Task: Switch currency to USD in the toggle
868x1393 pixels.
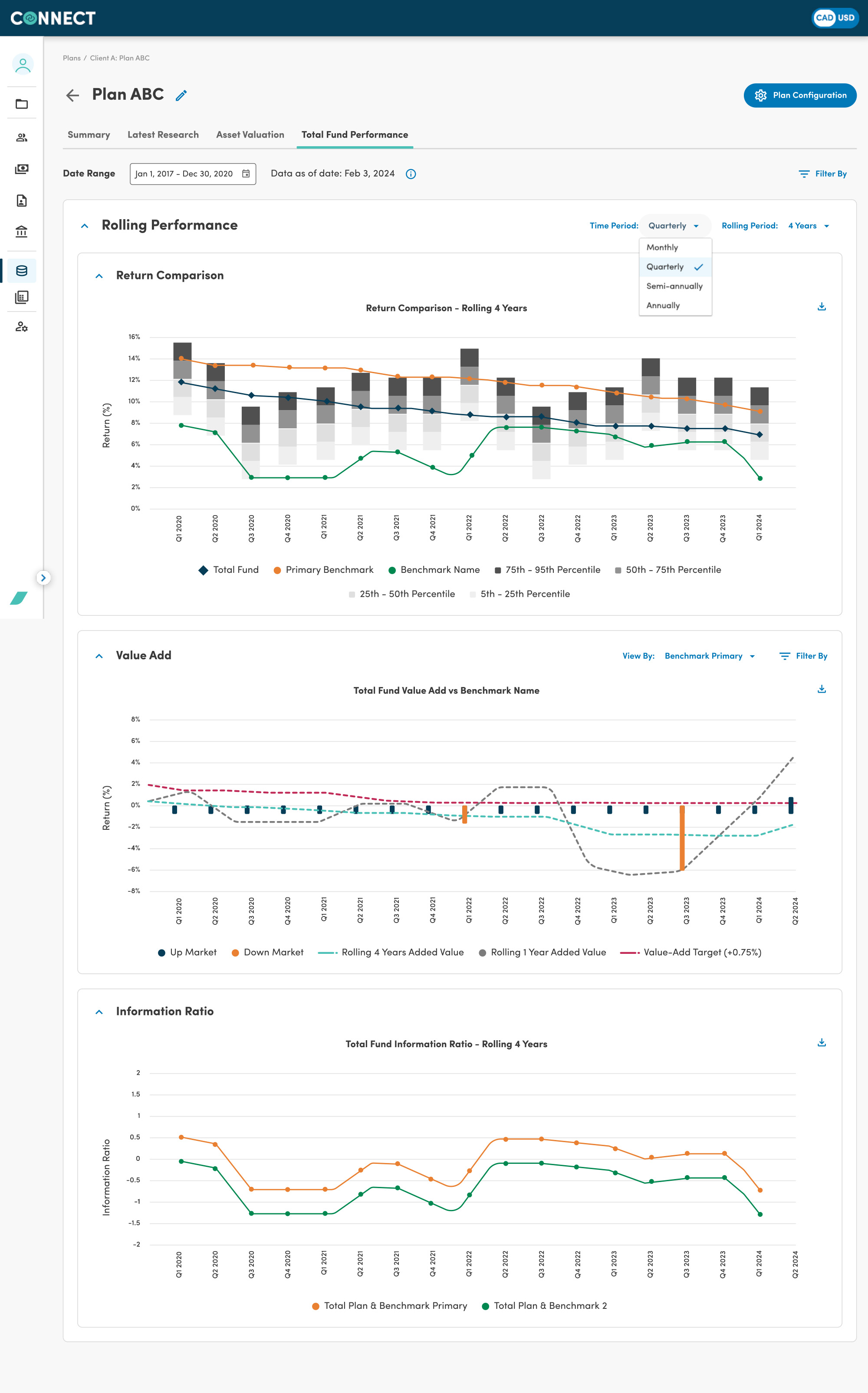Action: point(846,18)
